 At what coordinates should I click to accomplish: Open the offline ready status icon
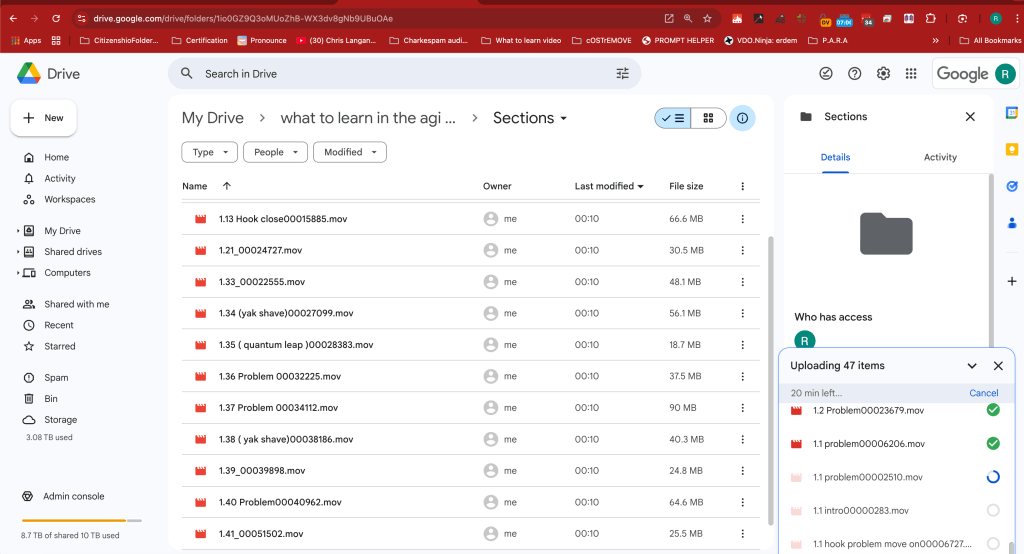825,74
